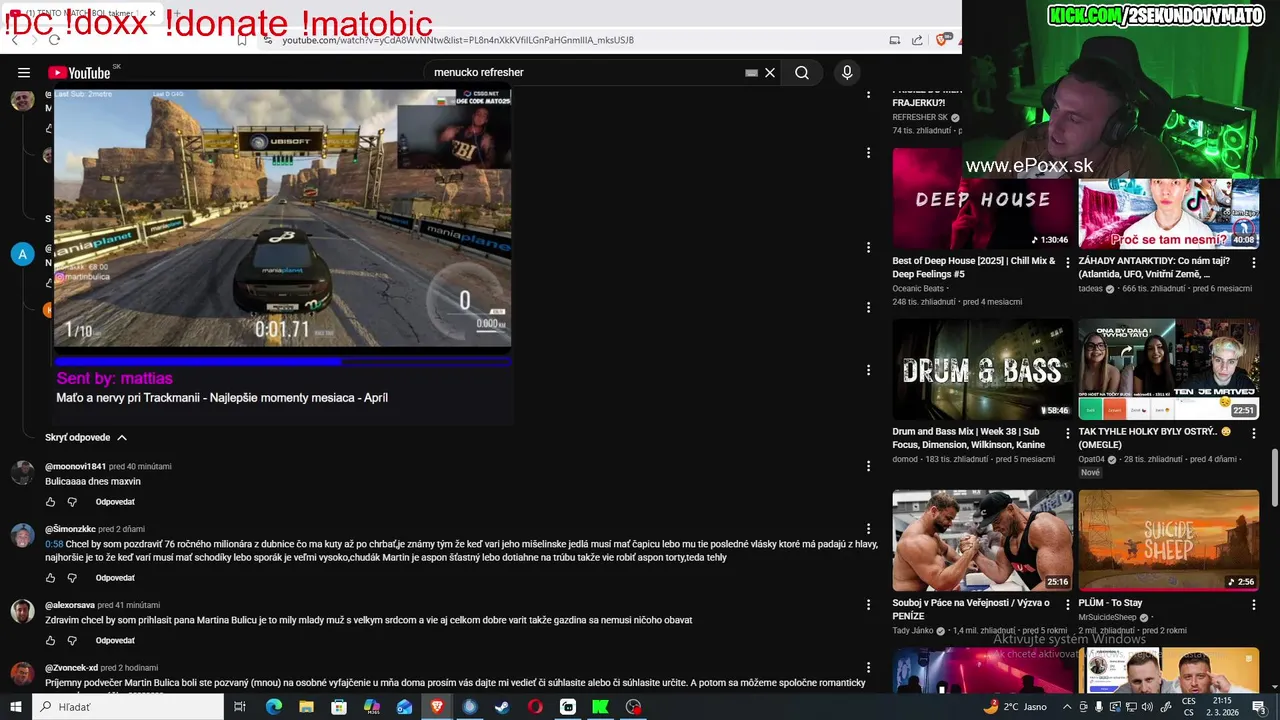Image resolution: width=1280 pixels, height=720 pixels.
Task: Click the page vertical scrollbar thumb
Action: tap(1273, 478)
